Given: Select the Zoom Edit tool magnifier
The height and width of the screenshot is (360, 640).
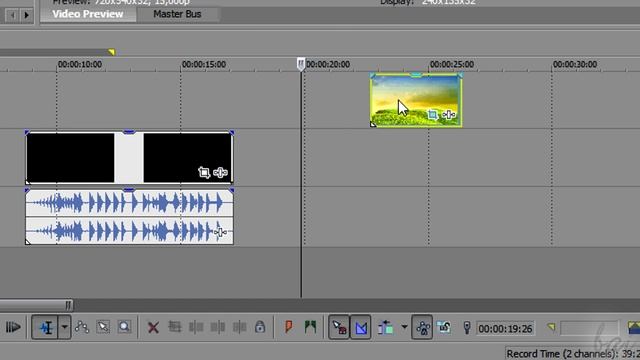Looking at the screenshot, I should coord(124,327).
